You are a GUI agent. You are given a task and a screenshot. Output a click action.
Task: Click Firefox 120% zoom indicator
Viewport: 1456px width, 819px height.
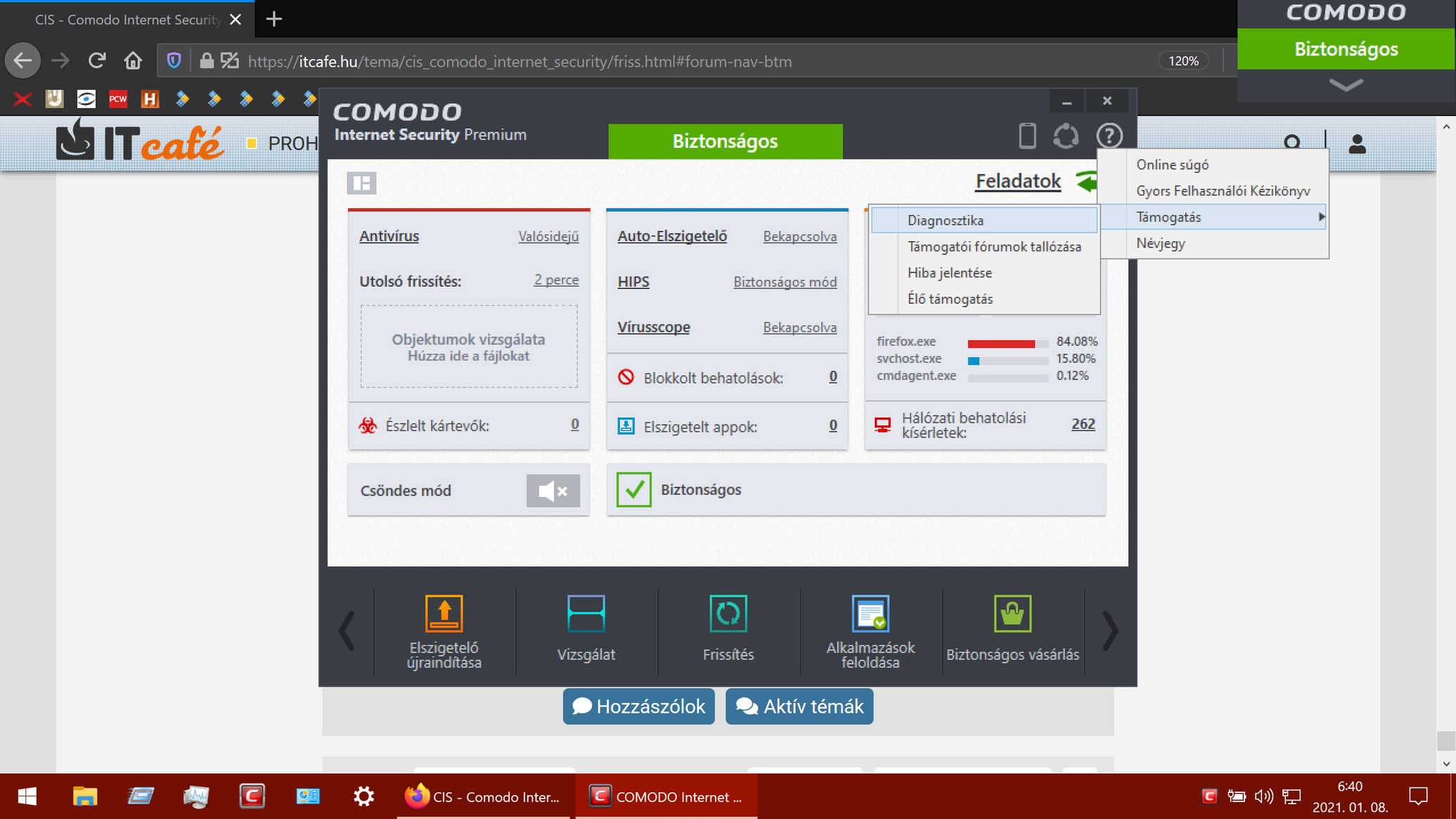(1183, 61)
